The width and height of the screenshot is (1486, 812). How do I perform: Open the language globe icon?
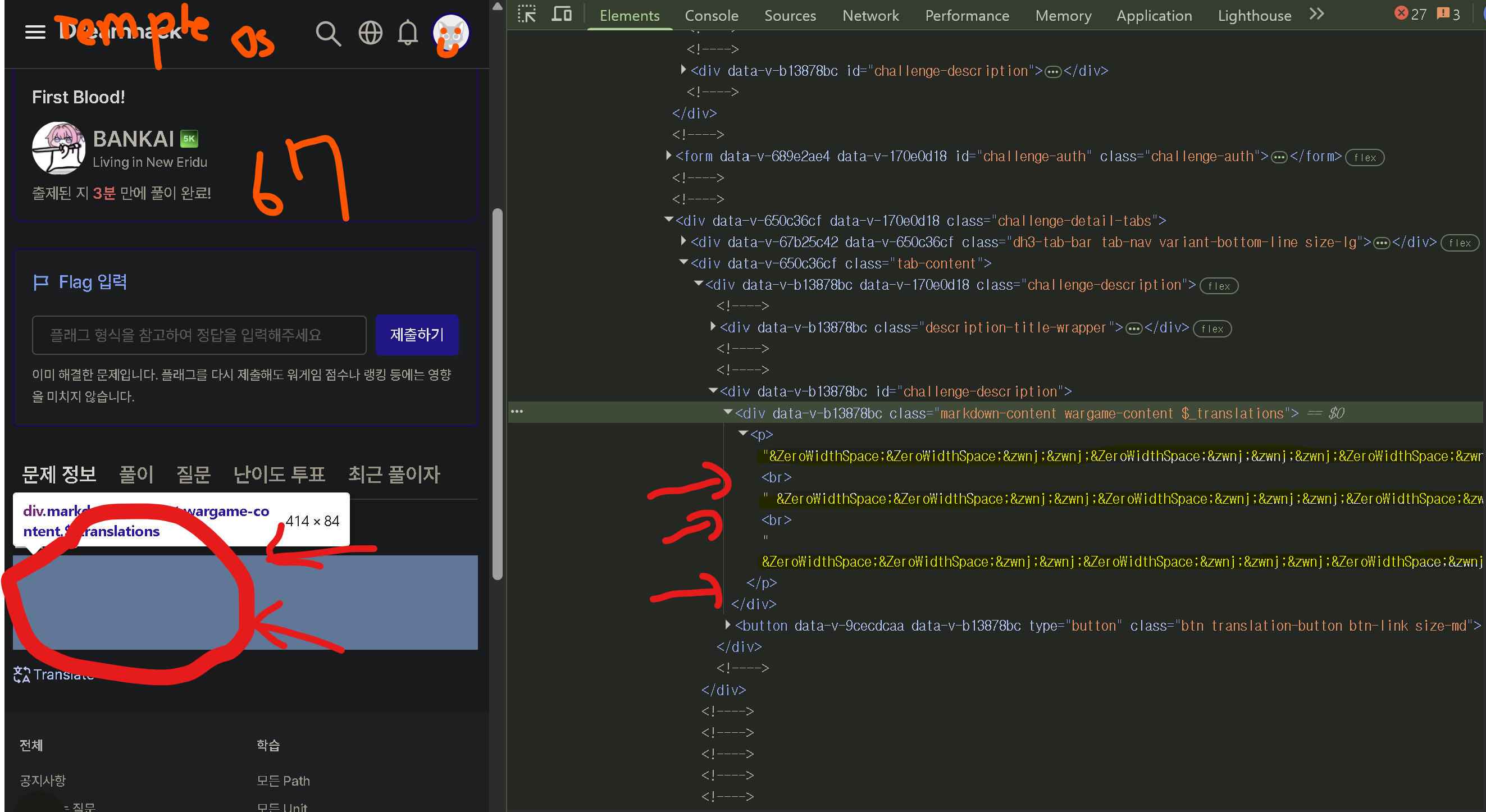(370, 33)
